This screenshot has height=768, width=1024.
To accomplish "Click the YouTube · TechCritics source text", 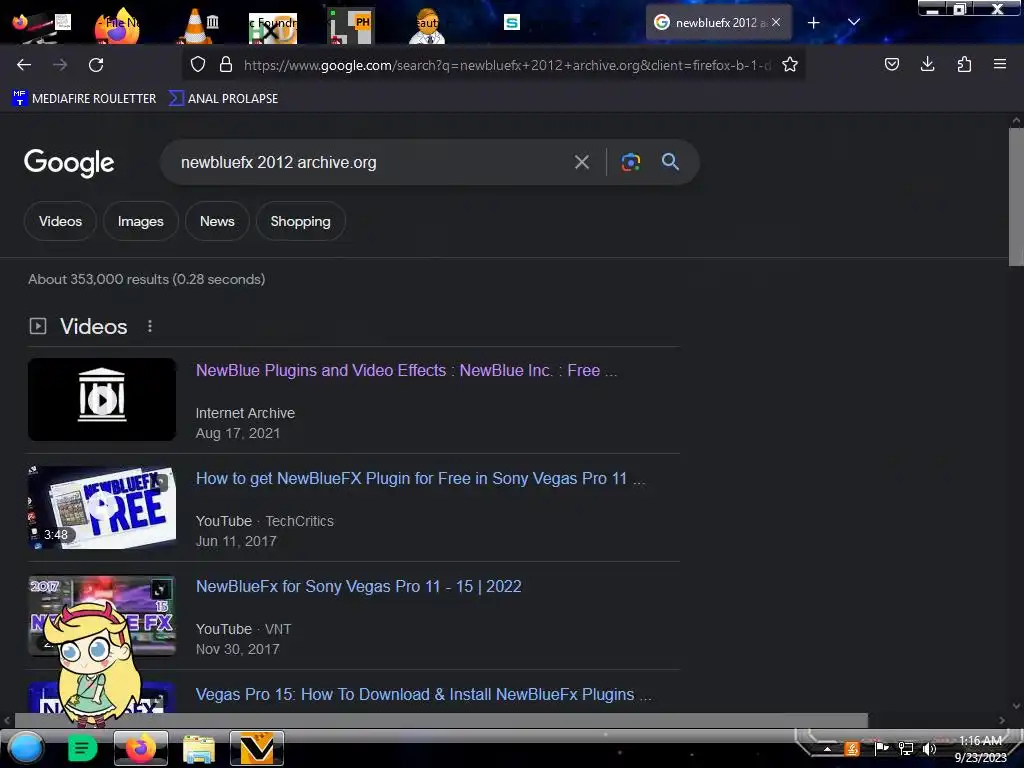I will (264, 521).
